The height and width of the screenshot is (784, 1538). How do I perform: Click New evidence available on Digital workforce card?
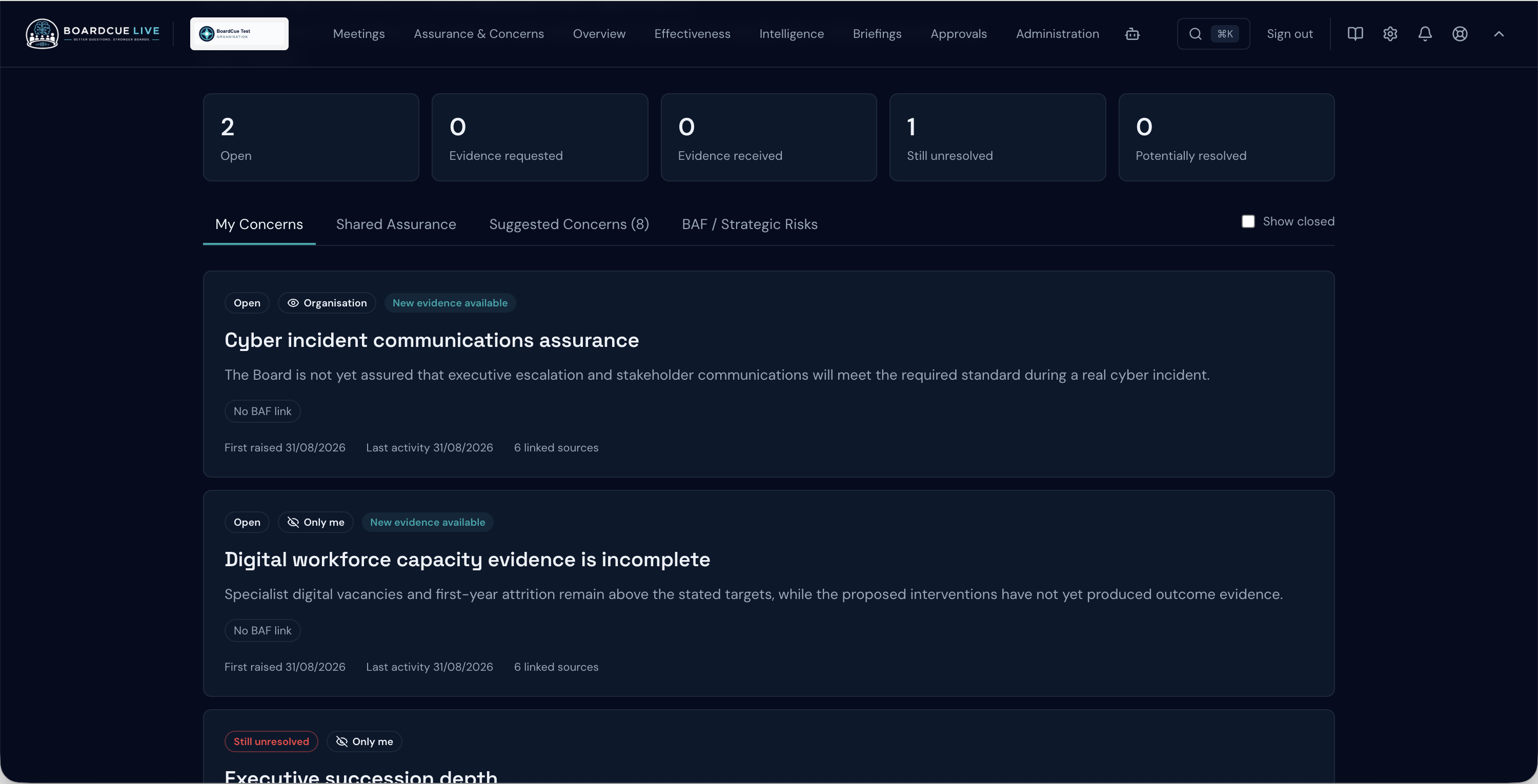(x=428, y=522)
